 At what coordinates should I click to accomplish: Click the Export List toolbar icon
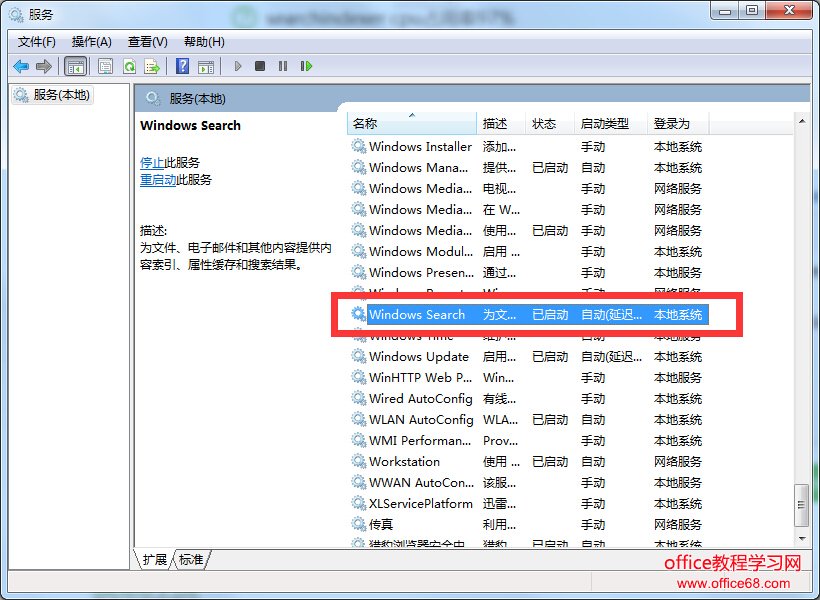click(x=151, y=67)
